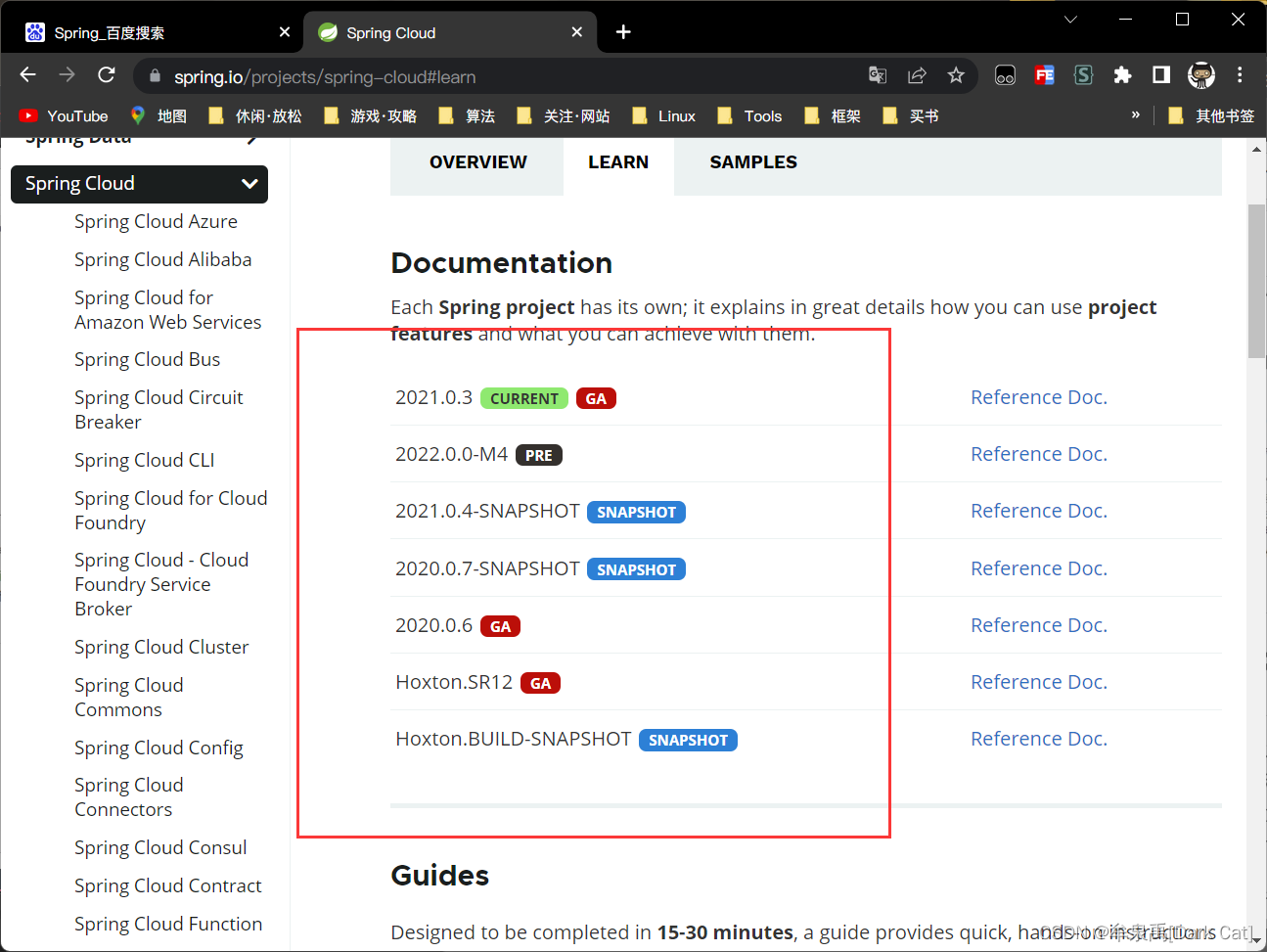
Task: Close the Spring_百度搜索 tab
Action: coord(285,32)
